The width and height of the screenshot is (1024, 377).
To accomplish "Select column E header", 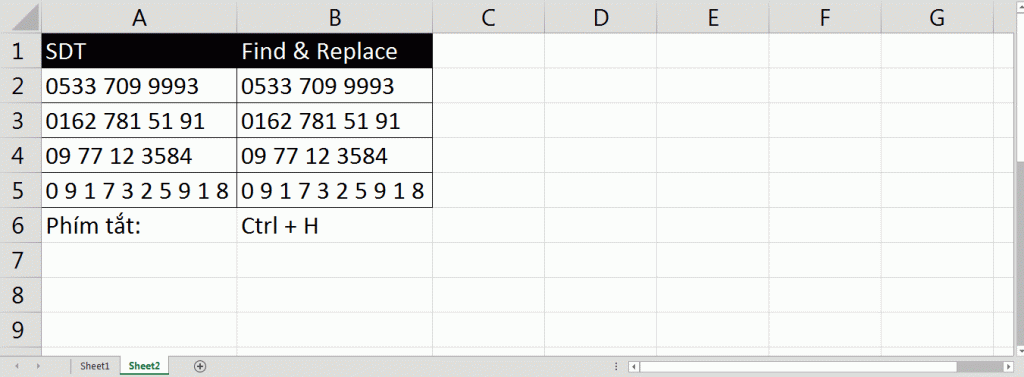I will point(713,18).
